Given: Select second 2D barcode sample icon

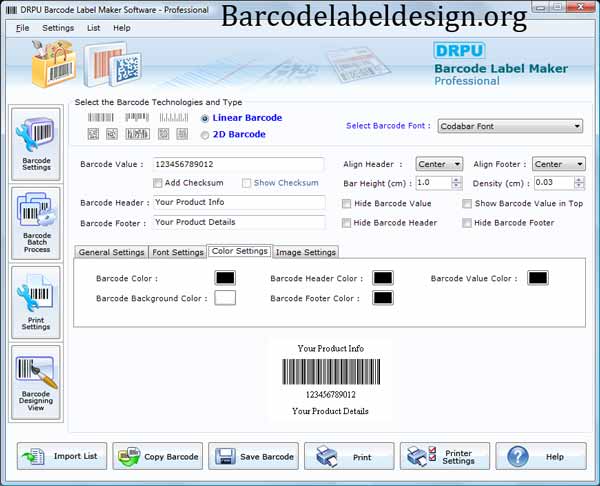Looking at the screenshot, I should (x=112, y=134).
